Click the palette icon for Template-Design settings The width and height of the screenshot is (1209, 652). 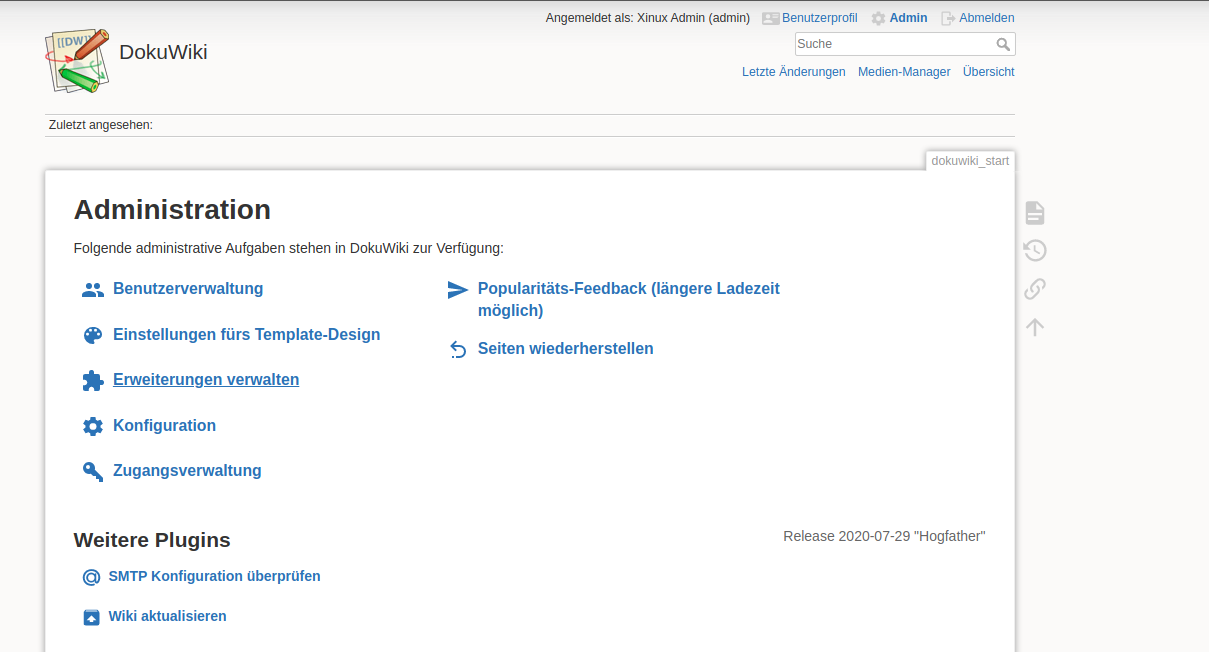click(92, 334)
